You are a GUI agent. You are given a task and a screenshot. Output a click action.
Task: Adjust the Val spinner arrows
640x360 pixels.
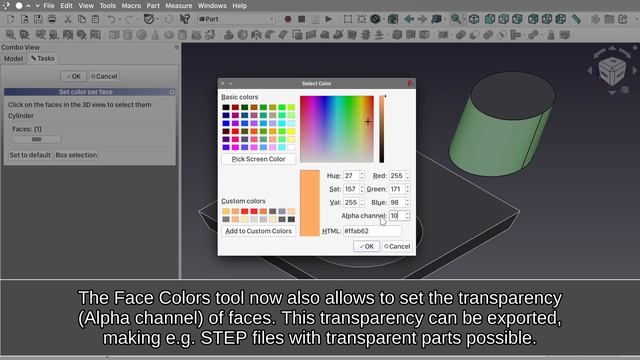[x=362, y=202]
